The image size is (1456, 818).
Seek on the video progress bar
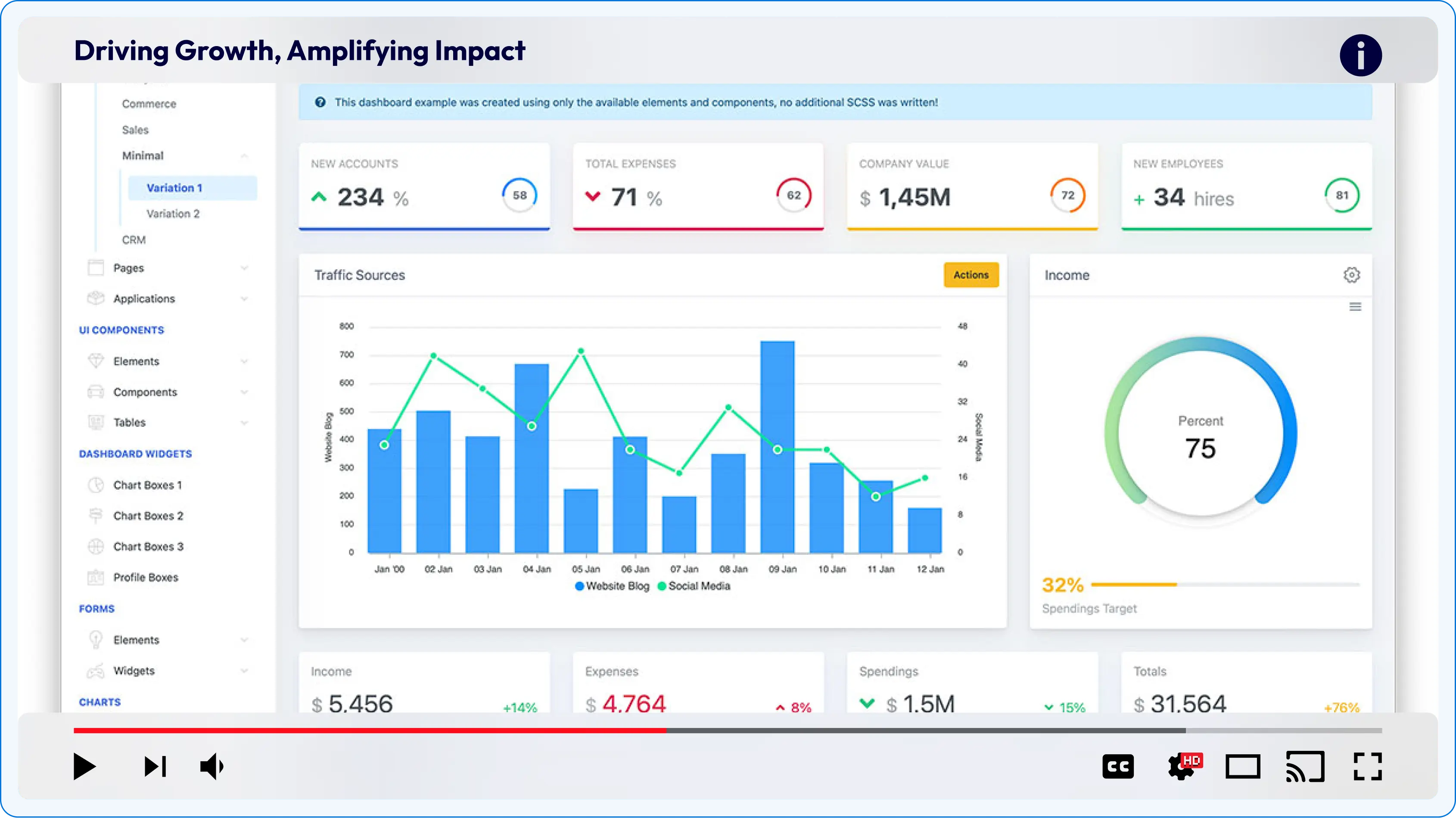point(728,731)
